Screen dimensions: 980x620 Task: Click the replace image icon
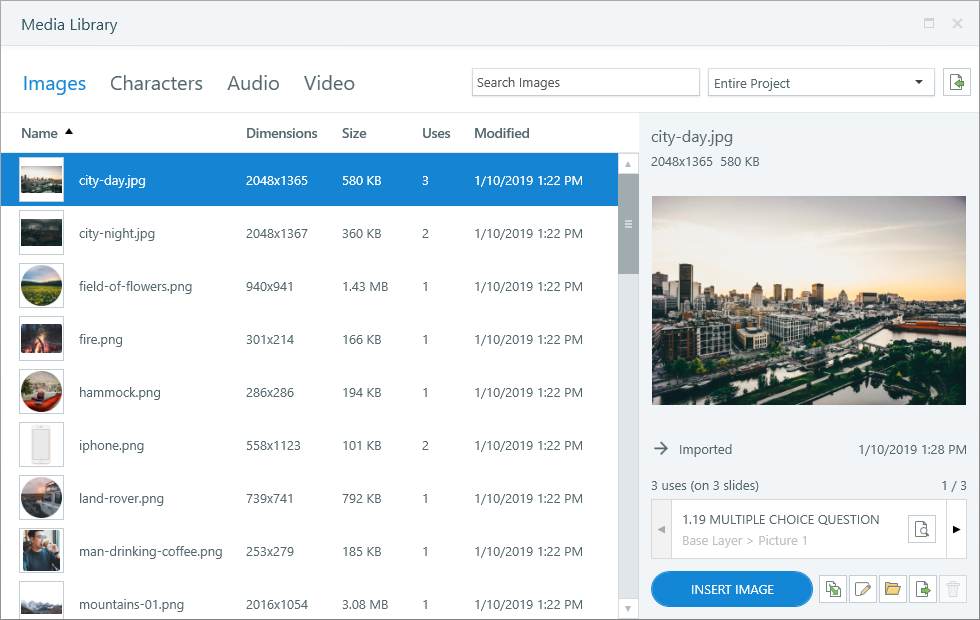point(832,590)
